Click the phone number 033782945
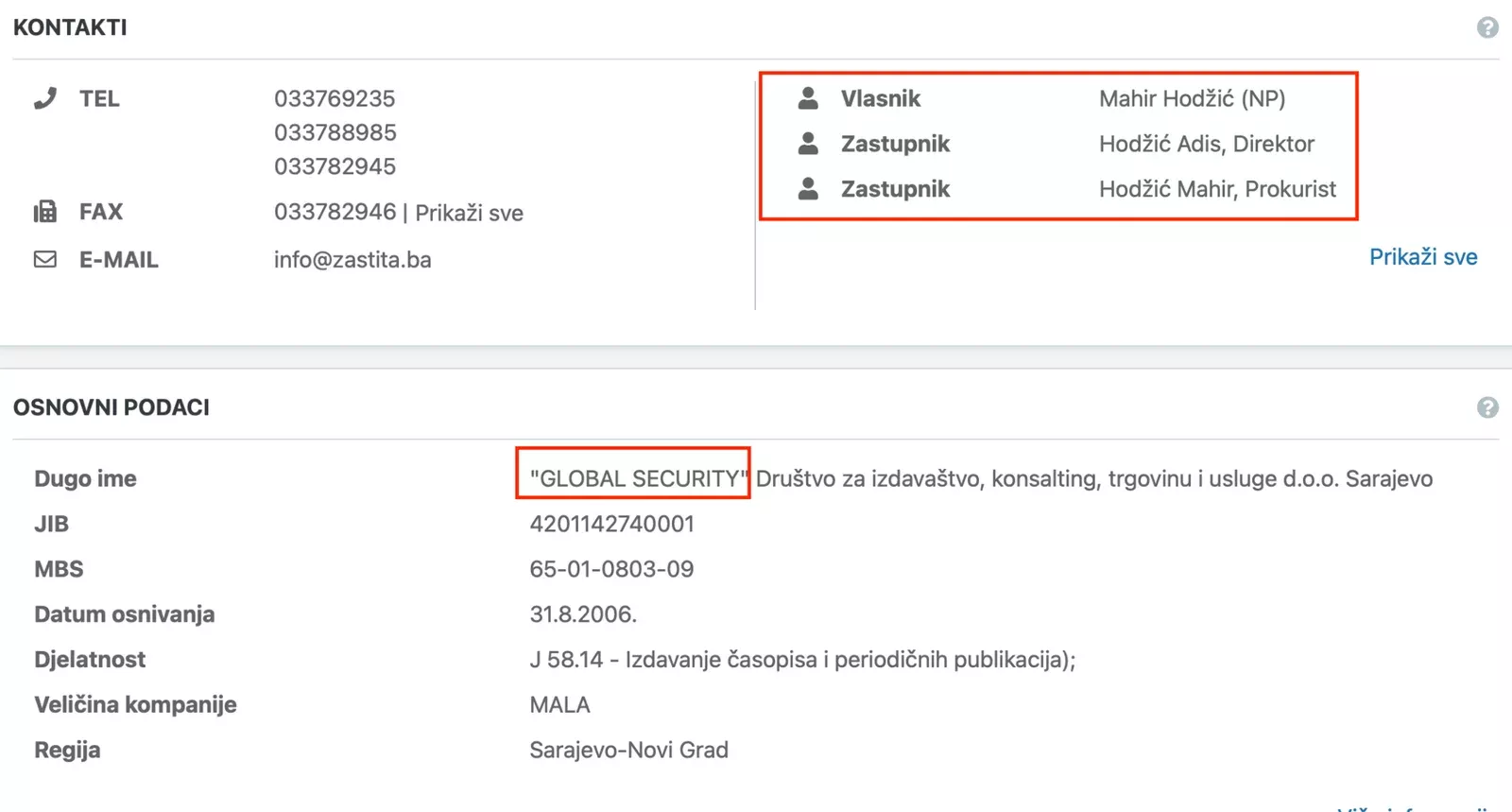This screenshot has width=1512, height=812. (x=335, y=166)
